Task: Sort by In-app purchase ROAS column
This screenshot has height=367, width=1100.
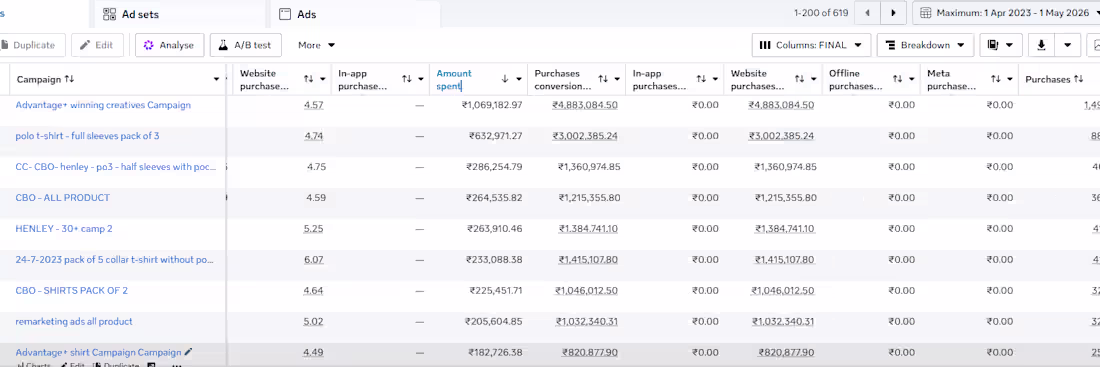Action: point(407,79)
